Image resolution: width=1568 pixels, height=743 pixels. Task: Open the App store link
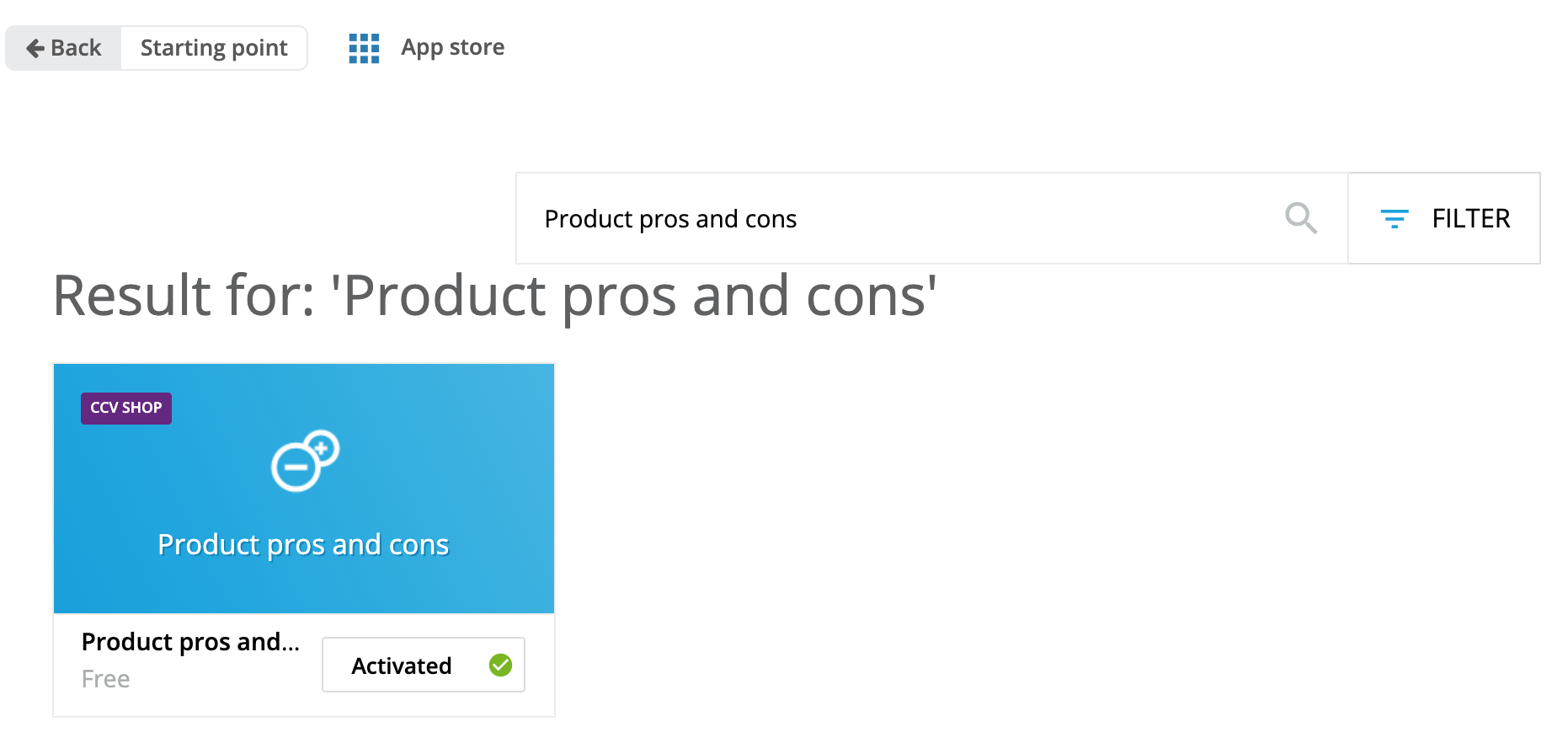click(x=452, y=47)
